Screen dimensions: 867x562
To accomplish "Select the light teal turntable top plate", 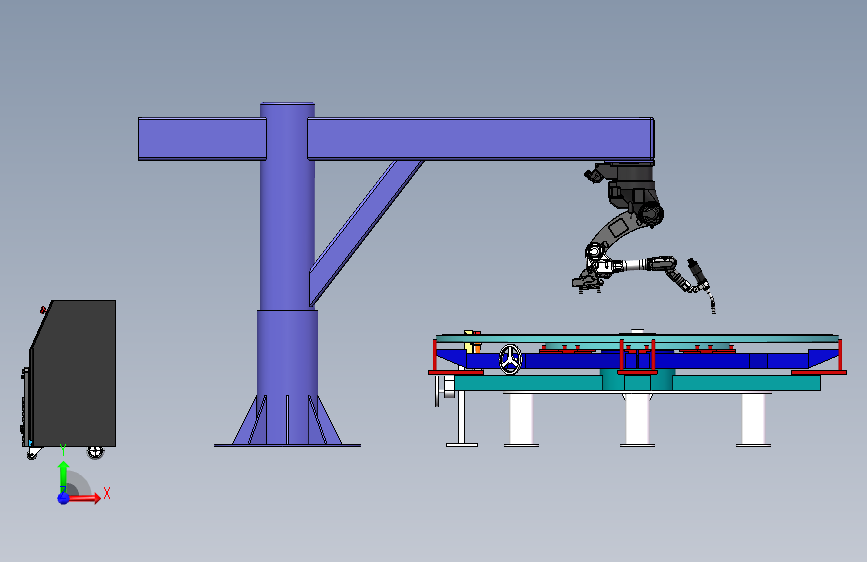I will (x=637, y=338).
